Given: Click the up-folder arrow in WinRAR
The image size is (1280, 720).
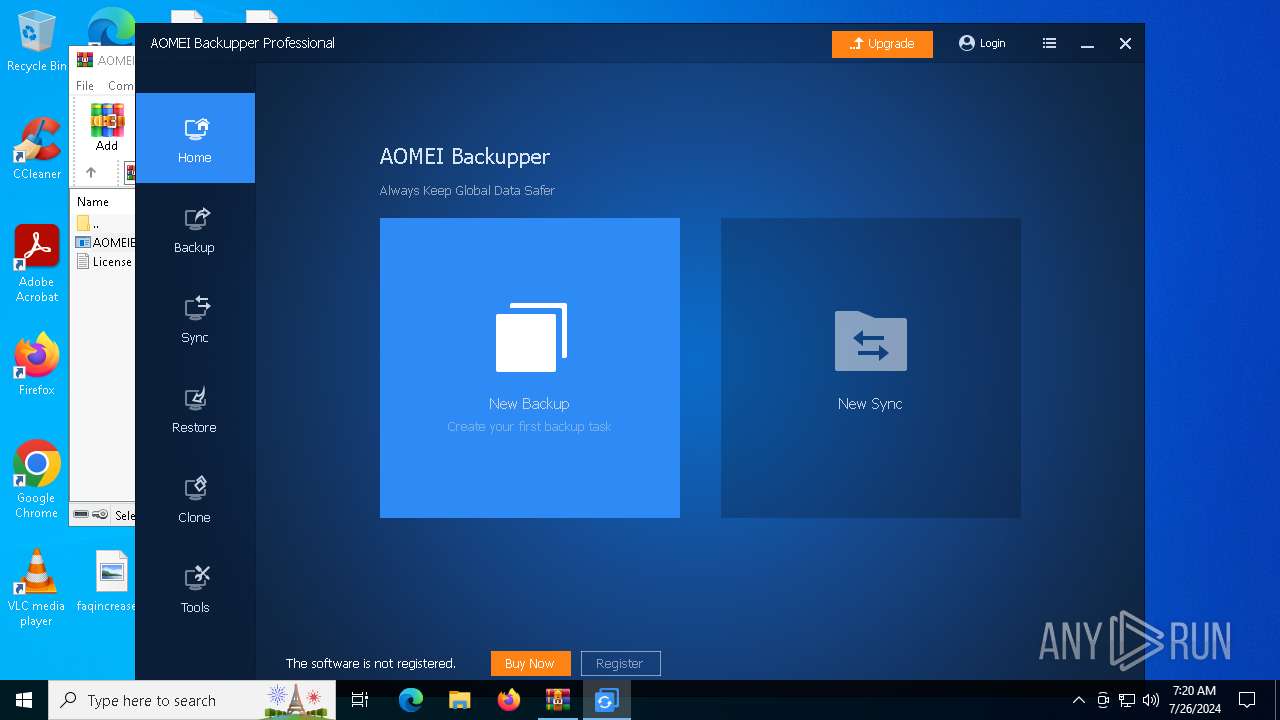Looking at the screenshot, I should click(x=91, y=173).
